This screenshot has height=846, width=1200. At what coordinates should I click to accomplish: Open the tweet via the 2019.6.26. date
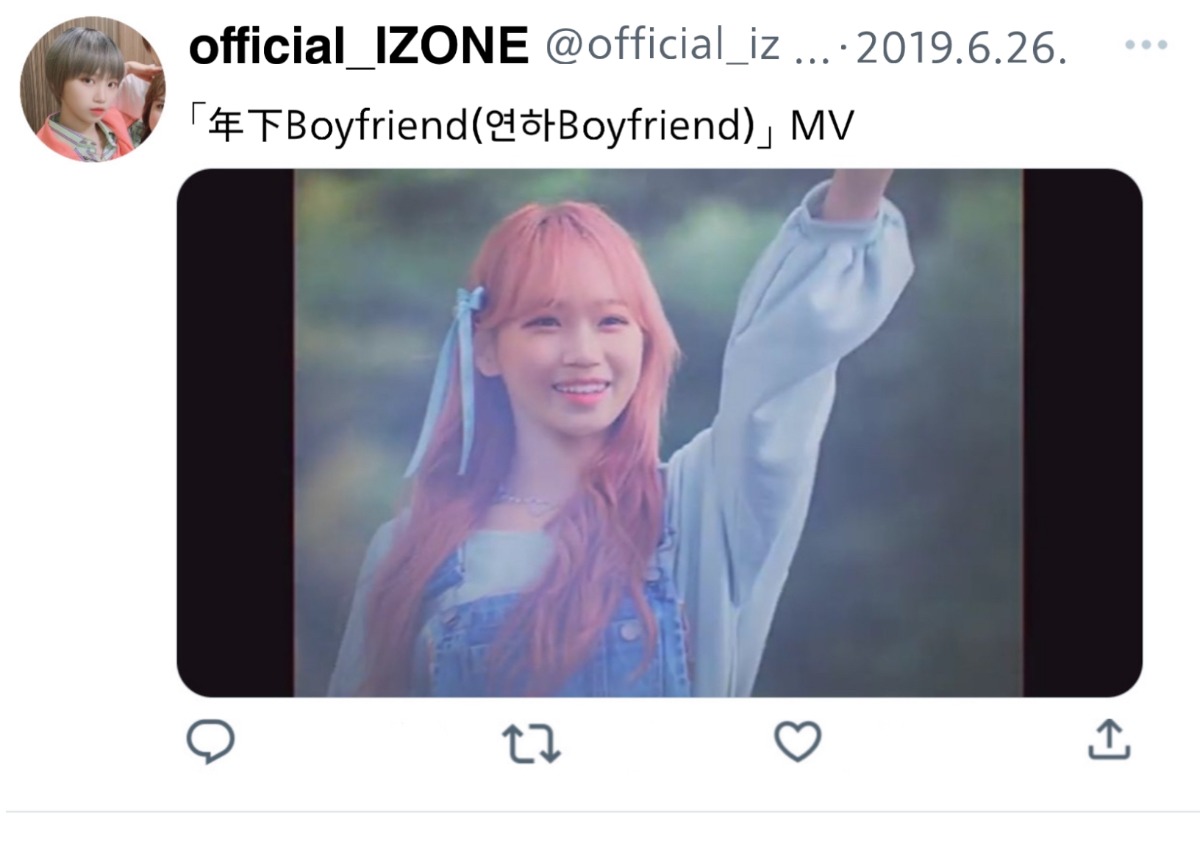pos(960,48)
